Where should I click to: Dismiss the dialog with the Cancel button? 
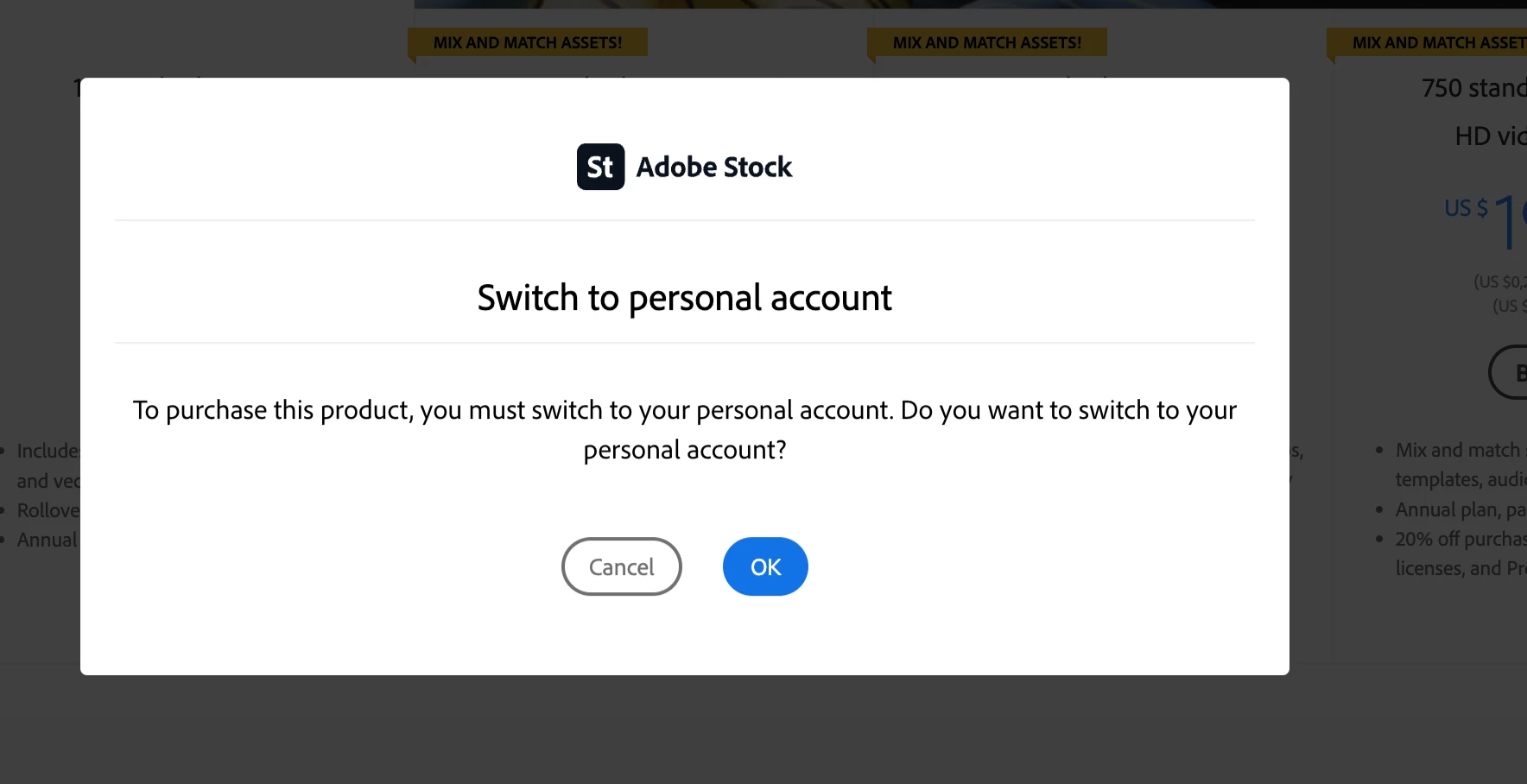point(622,566)
